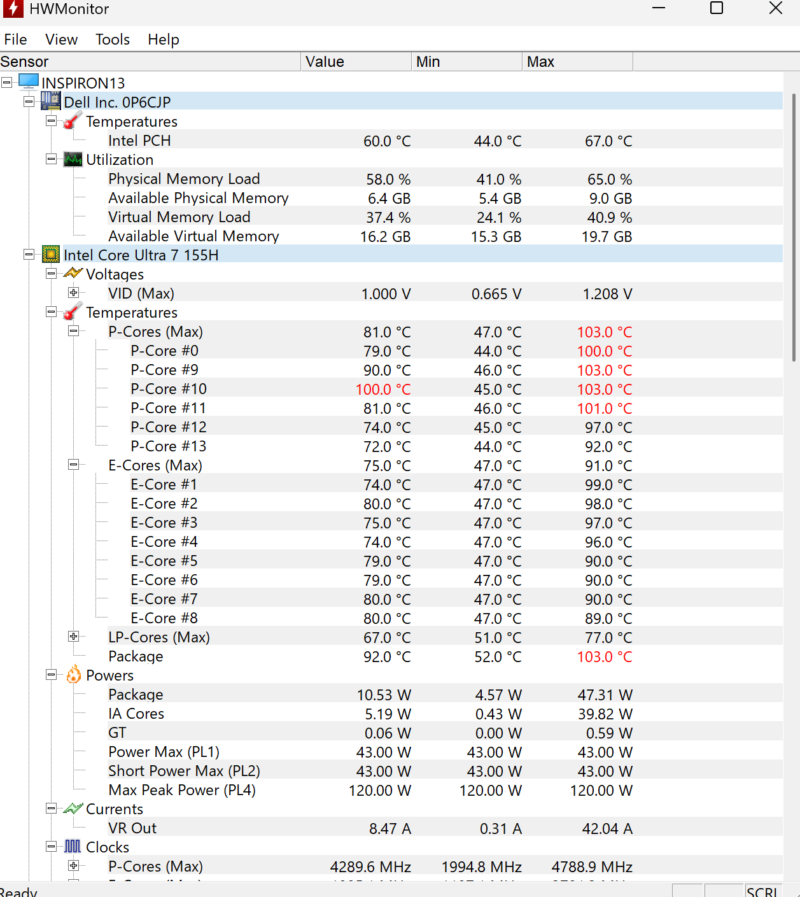The width and height of the screenshot is (800, 897).
Task: Open the File menu
Action: click(16, 39)
